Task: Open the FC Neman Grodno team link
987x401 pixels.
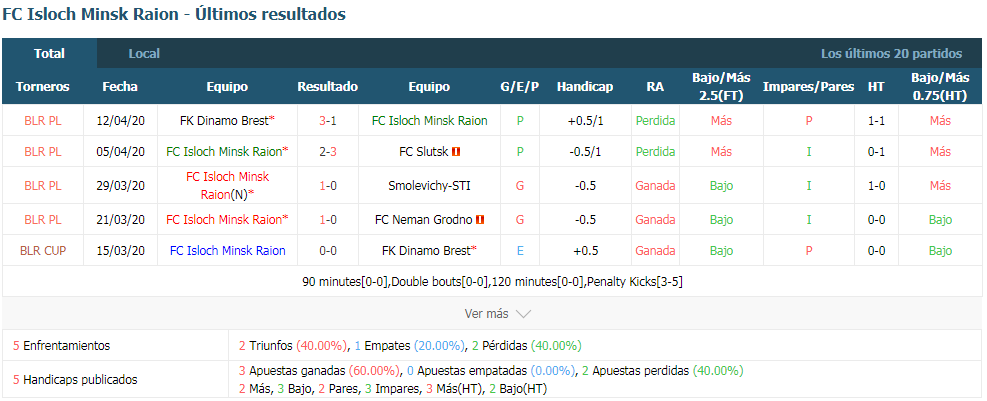Action: 424,220
